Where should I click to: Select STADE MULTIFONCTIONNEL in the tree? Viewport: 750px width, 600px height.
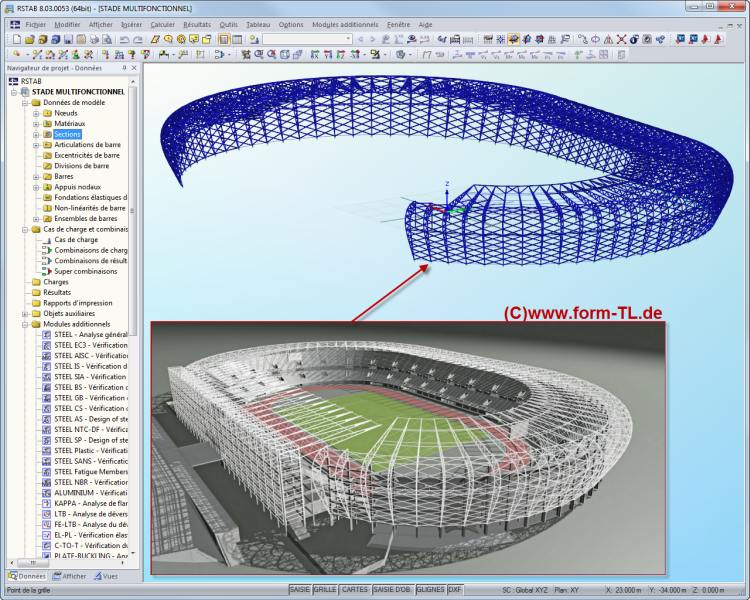(x=78, y=92)
